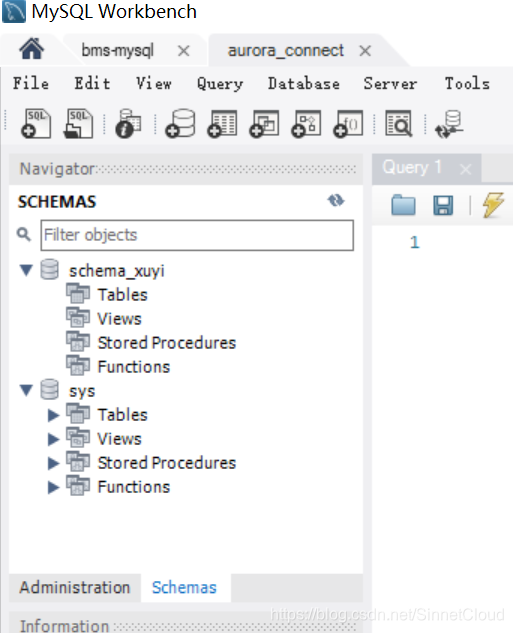Create a new schema
The height and width of the screenshot is (633, 513).
coord(180,124)
